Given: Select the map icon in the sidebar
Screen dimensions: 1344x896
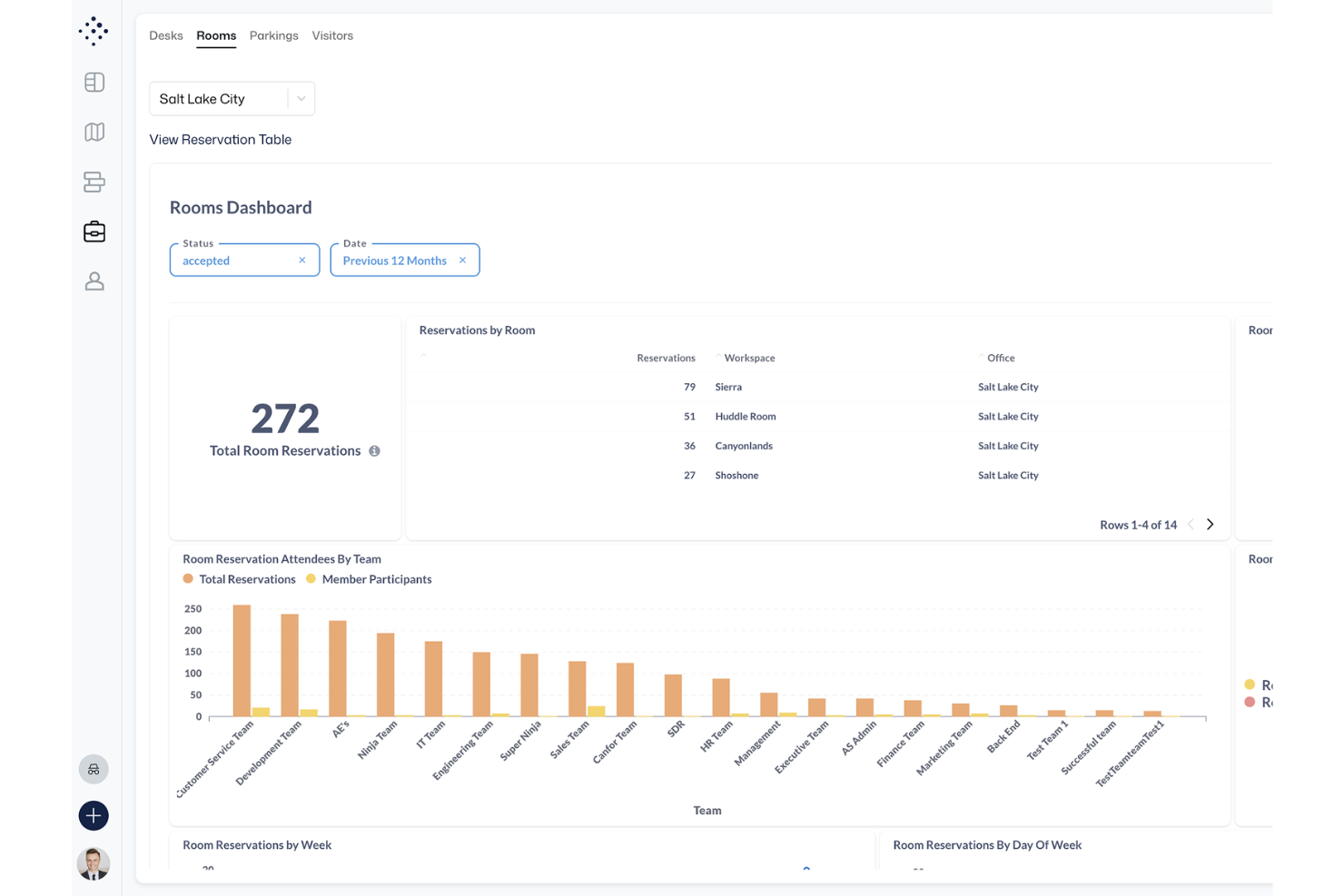Looking at the screenshot, I should click(x=94, y=132).
